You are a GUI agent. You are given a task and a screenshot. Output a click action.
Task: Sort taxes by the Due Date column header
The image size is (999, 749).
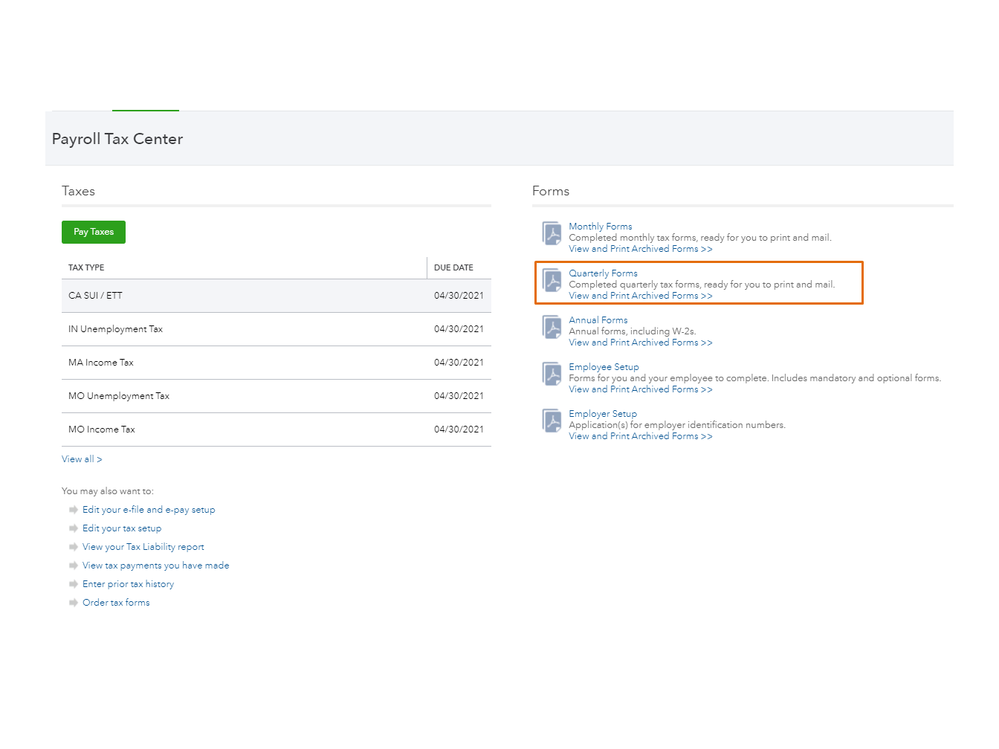pos(454,268)
